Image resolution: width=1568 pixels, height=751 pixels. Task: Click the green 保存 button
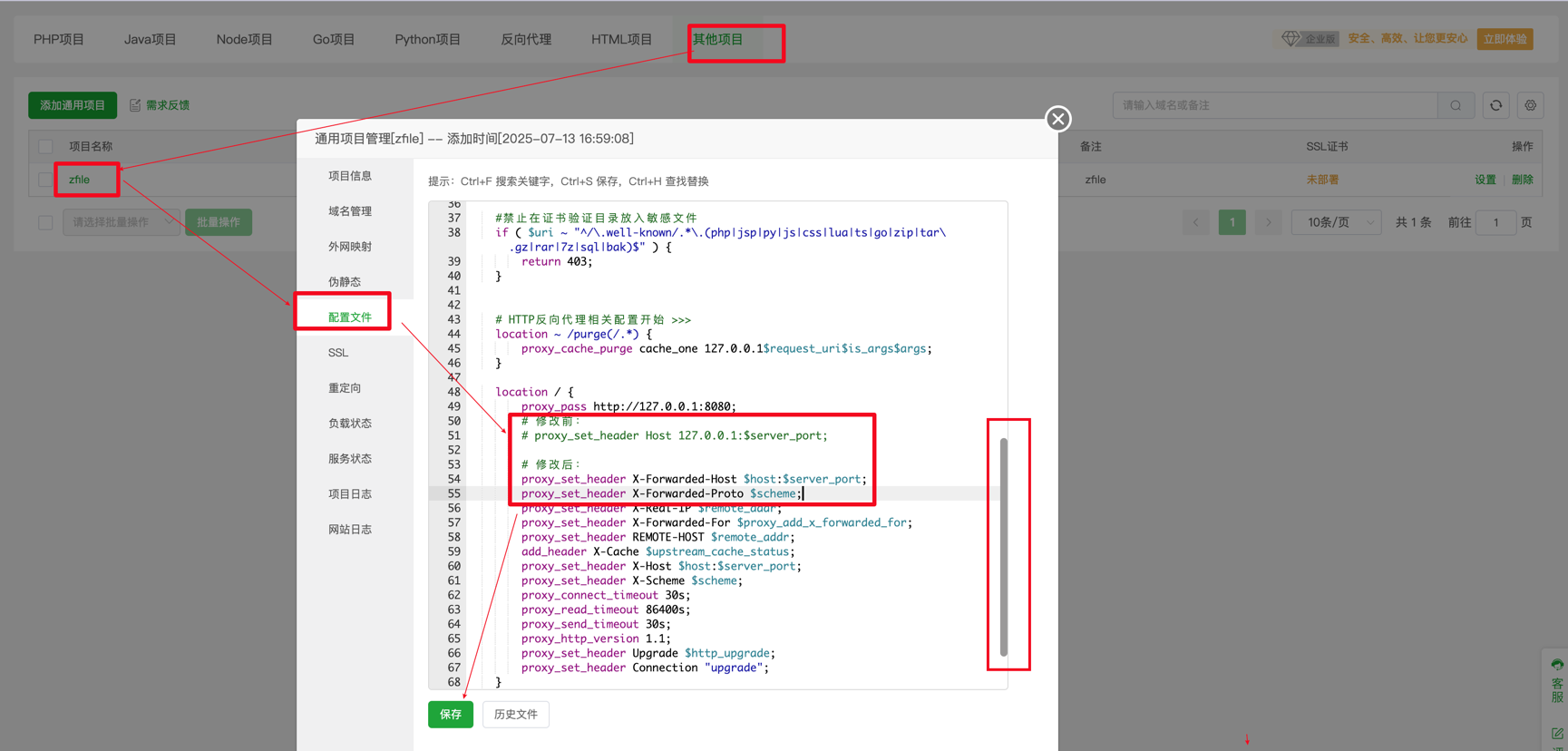click(x=451, y=715)
